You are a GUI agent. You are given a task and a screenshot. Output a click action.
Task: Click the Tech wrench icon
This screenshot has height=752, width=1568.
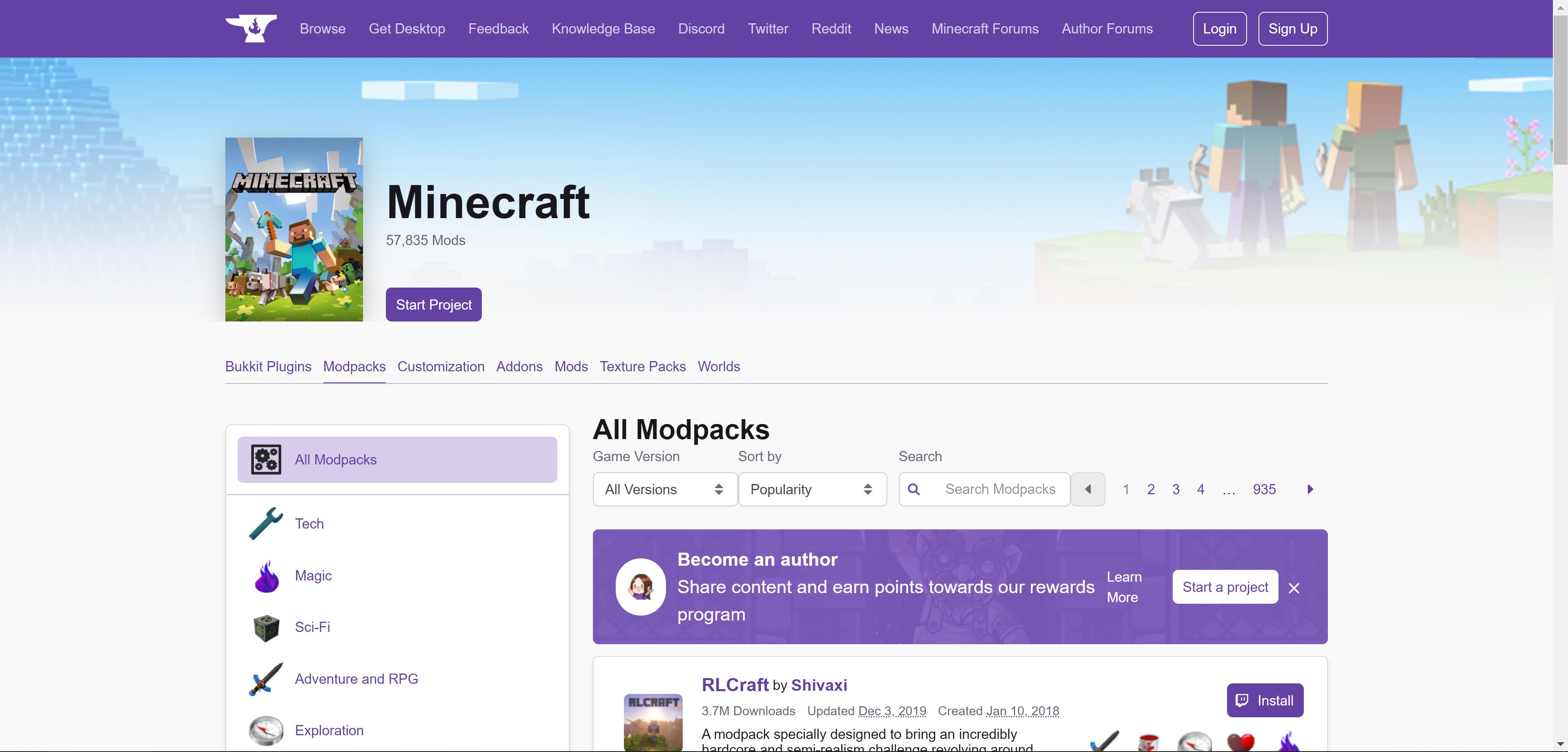266,524
